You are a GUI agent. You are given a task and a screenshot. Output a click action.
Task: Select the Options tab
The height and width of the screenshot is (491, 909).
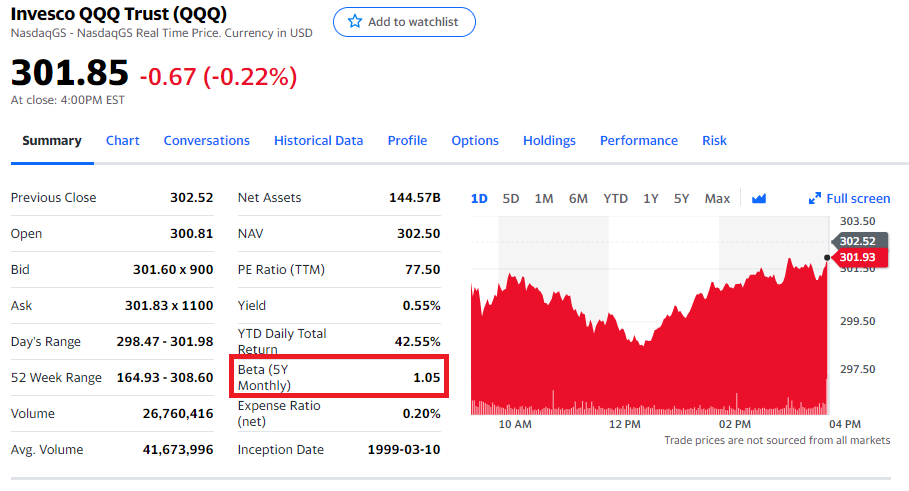475,141
